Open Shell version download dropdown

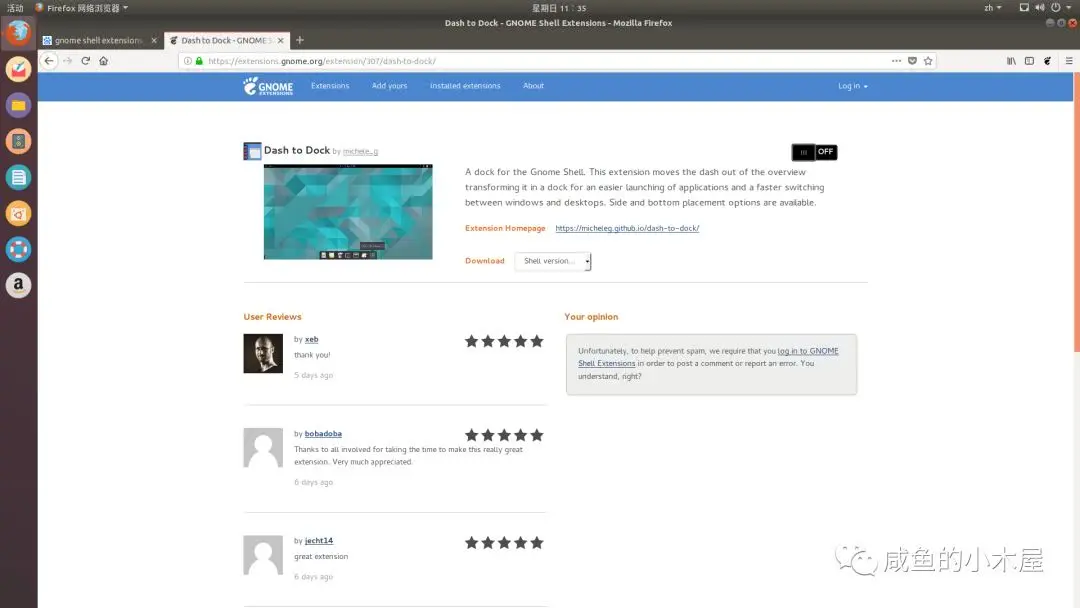553,261
